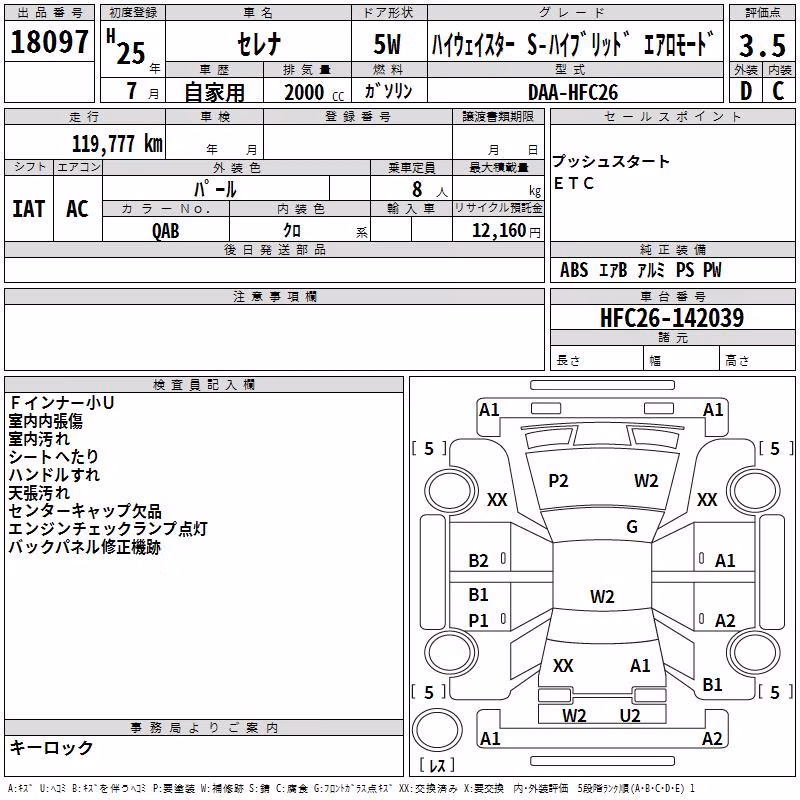Click the 譲渡書類期限 header
800x800 pixels.
(x=498, y=116)
